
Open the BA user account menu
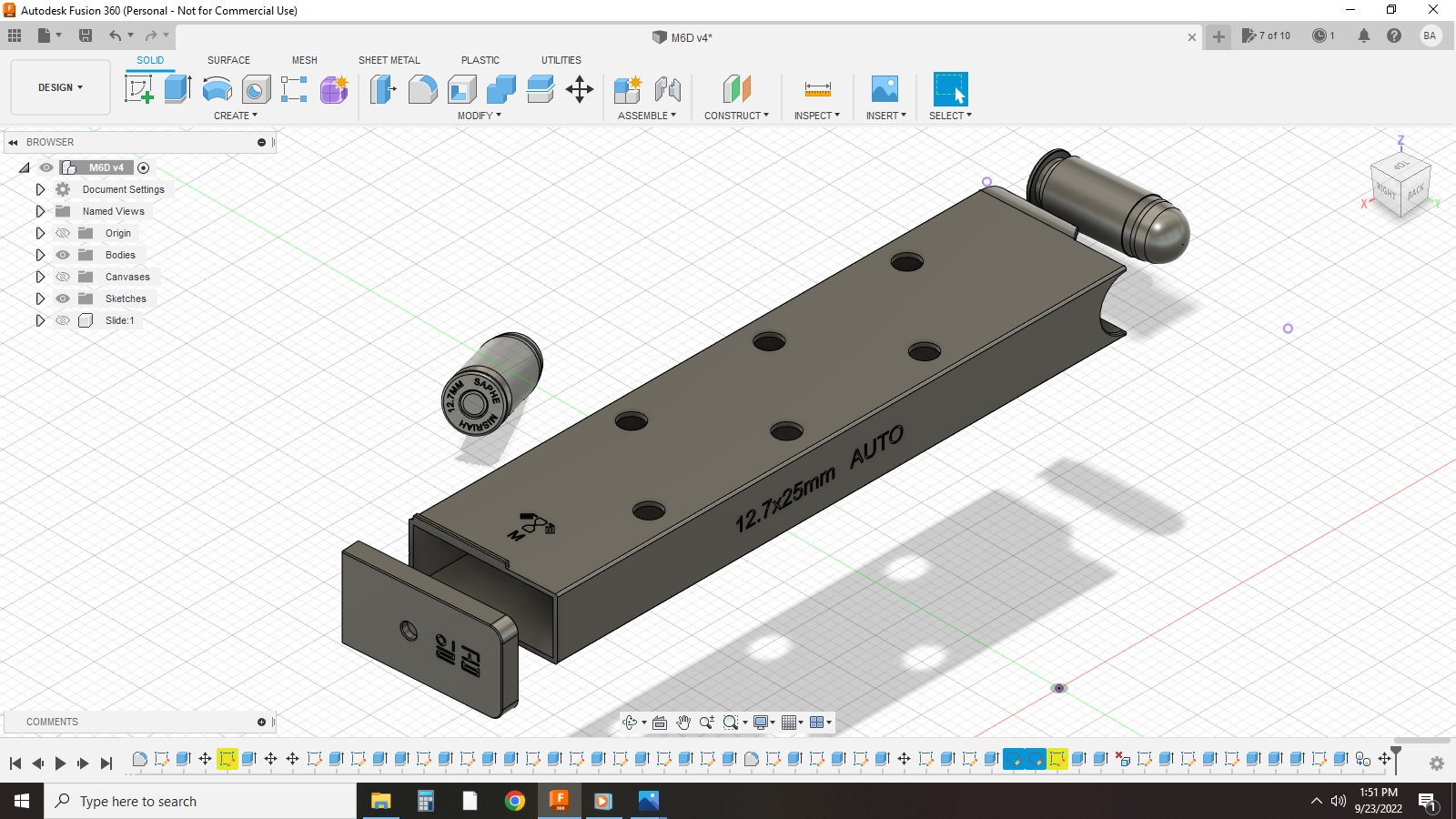click(x=1430, y=35)
